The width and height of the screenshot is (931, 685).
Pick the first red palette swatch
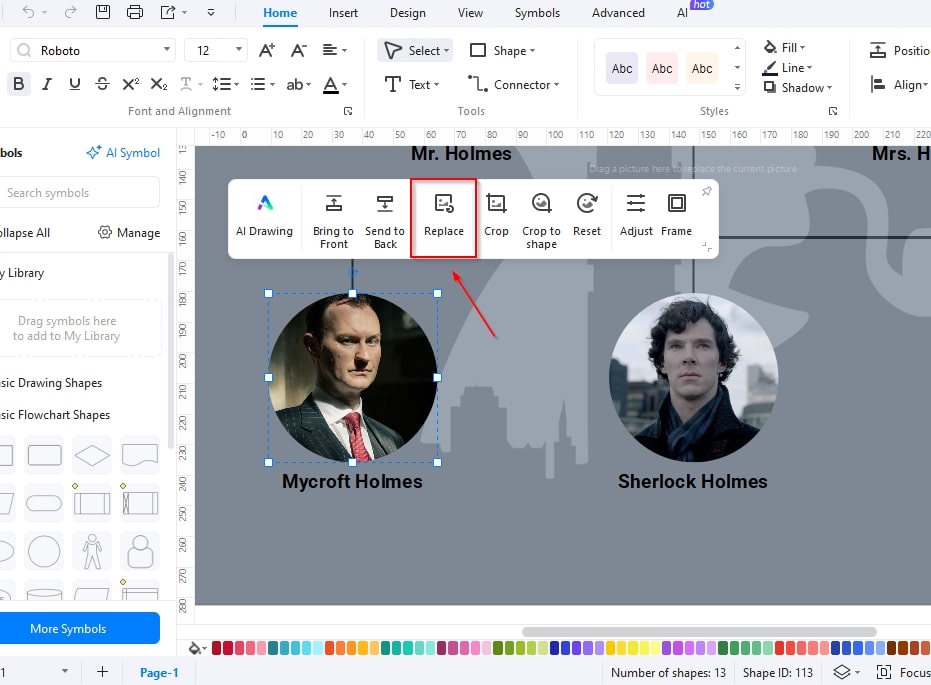pos(217,648)
